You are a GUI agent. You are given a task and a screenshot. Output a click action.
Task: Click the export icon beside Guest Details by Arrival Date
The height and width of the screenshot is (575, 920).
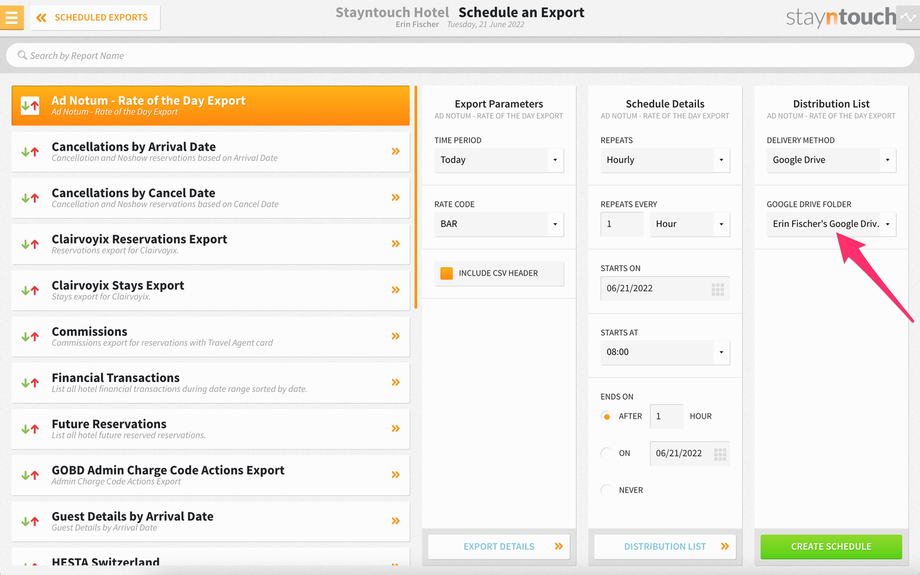coord(30,522)
